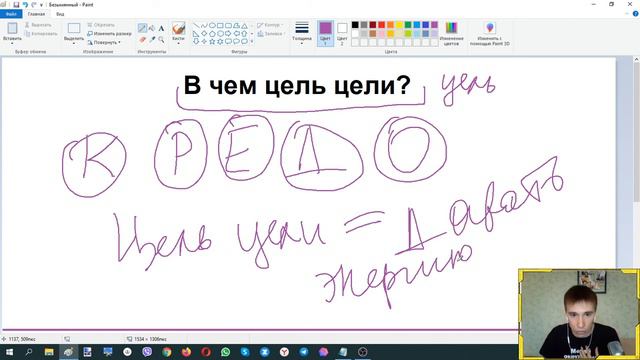
Task: Pick the black color swatch
Action: [x=355, y=25]
